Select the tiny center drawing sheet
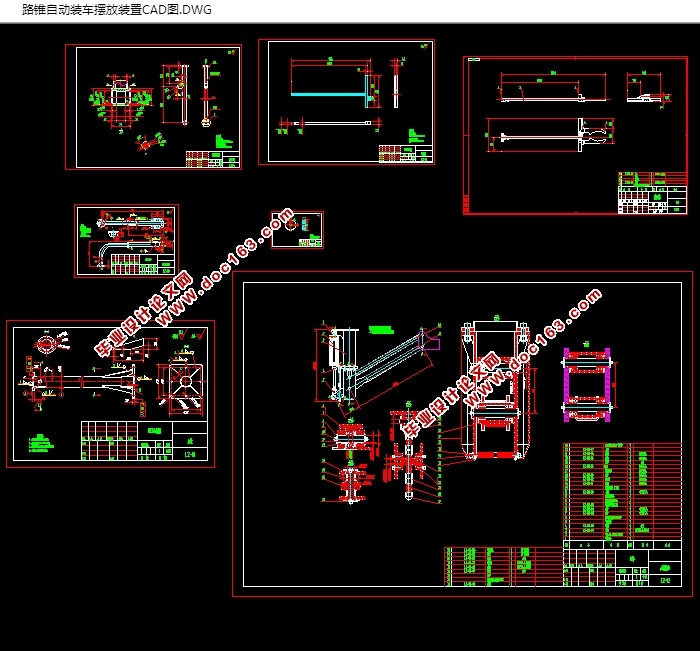Image resolution: width=700 pixels, height=651 pixels. tap(297, 230)
